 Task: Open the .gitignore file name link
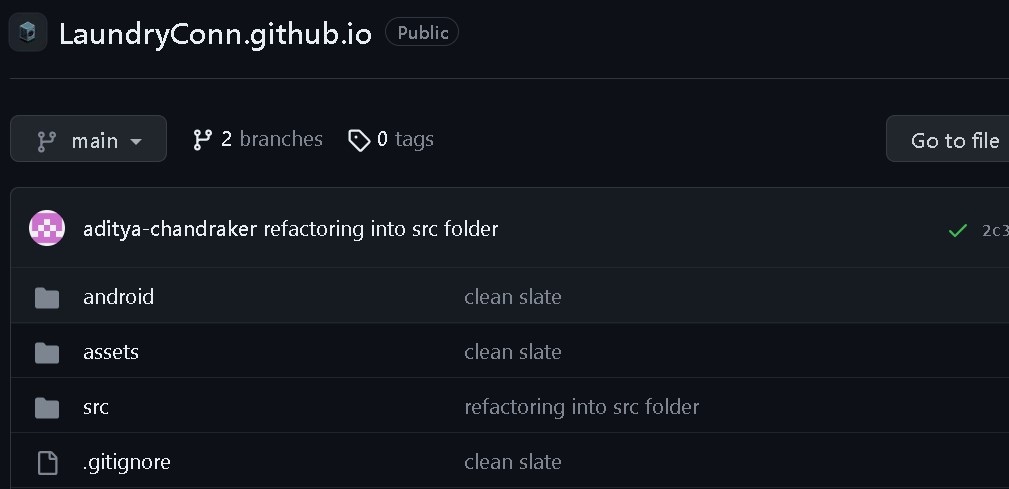point(127,462)
